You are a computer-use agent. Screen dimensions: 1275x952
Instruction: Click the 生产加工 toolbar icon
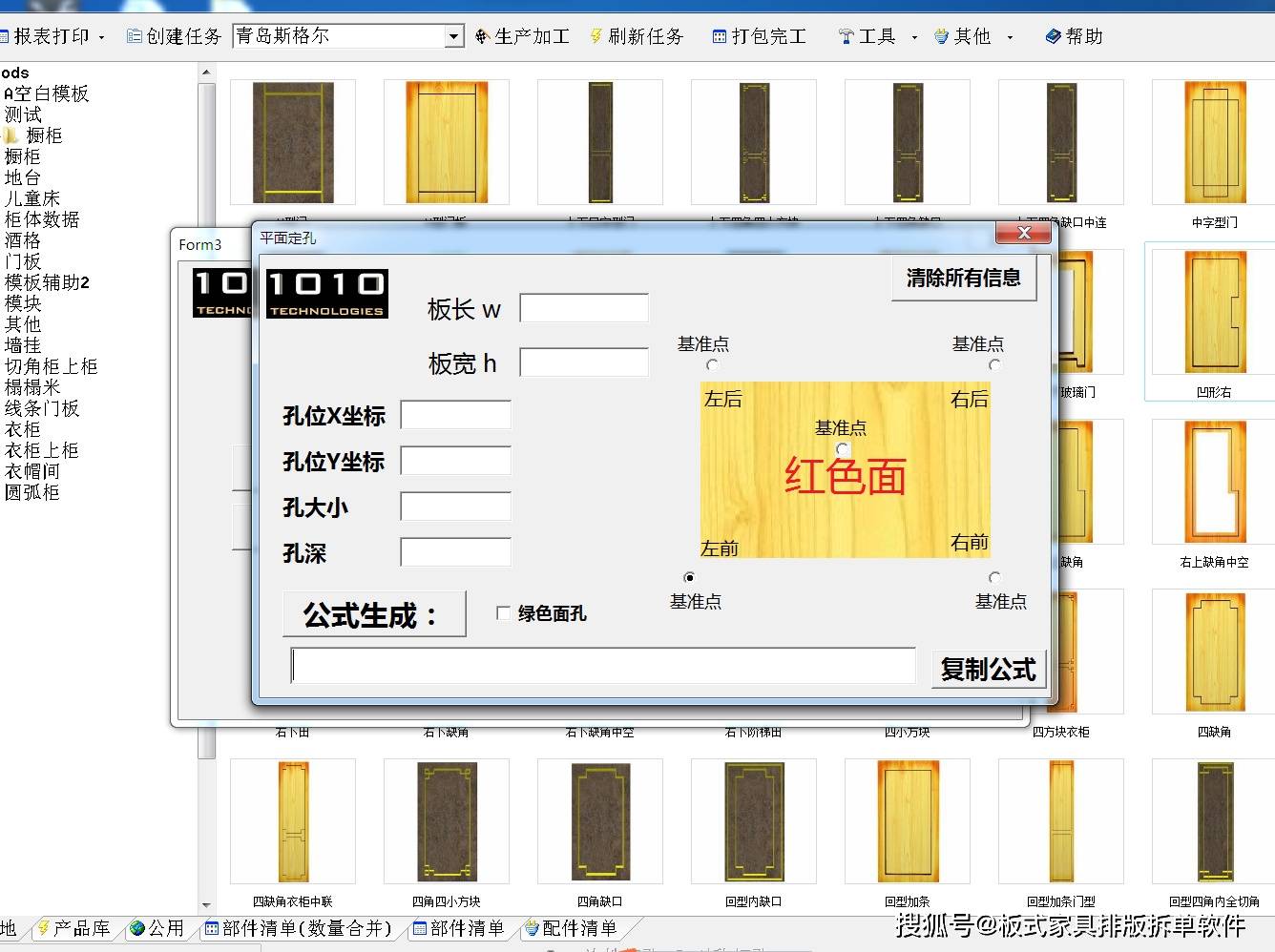tap(482, 36)
